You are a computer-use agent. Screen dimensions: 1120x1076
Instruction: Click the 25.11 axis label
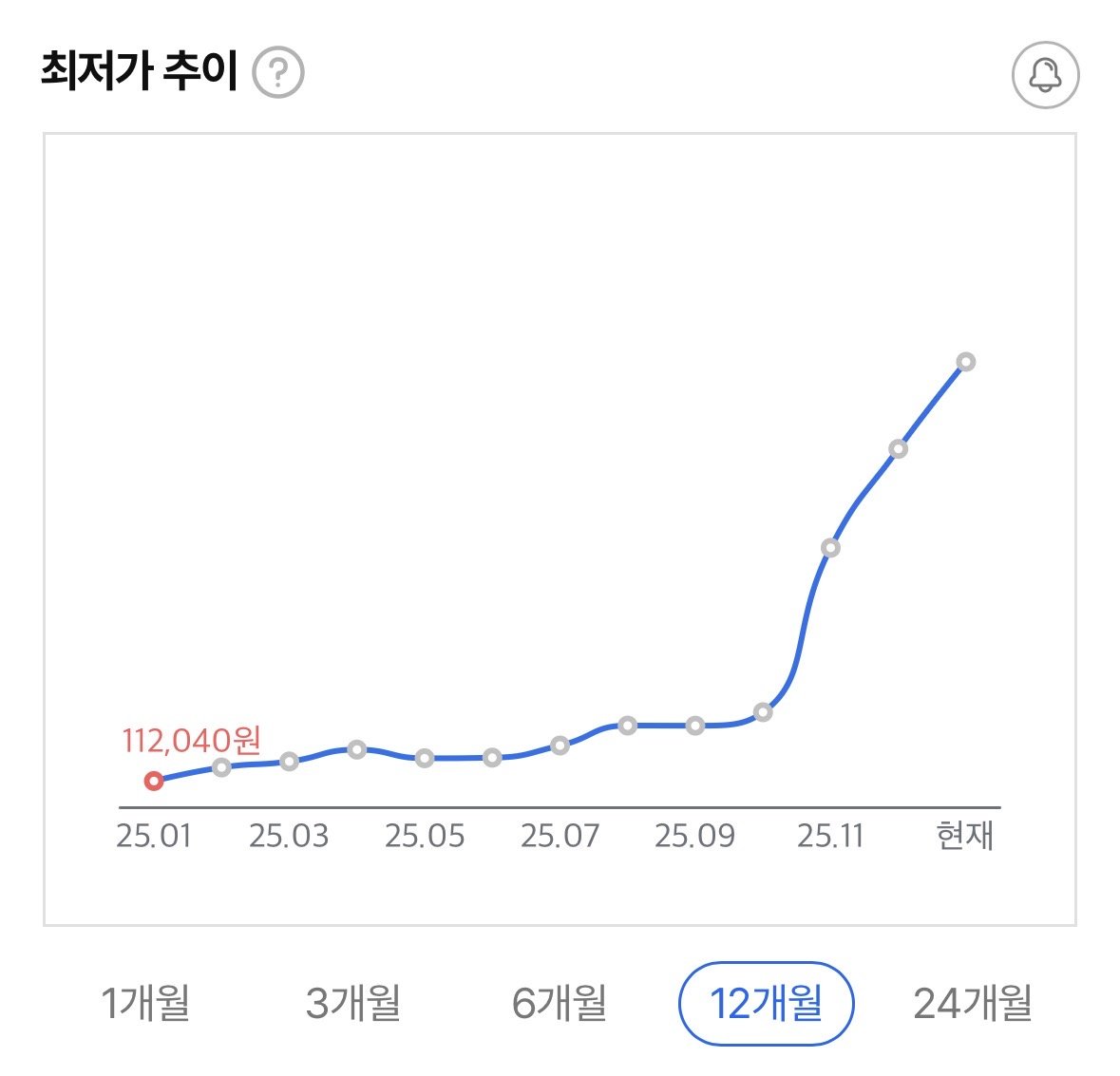[x=830, y=836]
